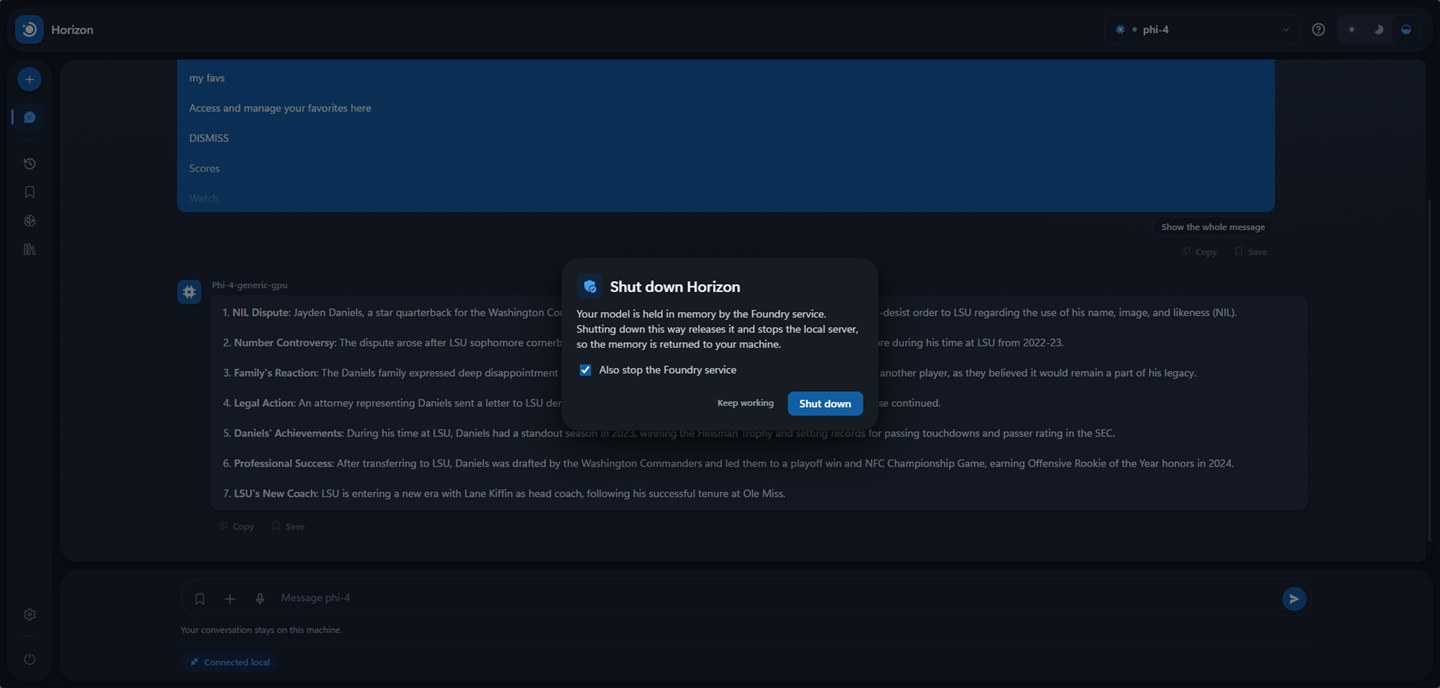Image resolution: width=1440 pixels, height=688 pixels.
Task: Click "Your conversation stays on this machine."
Action: pos(261,630)
